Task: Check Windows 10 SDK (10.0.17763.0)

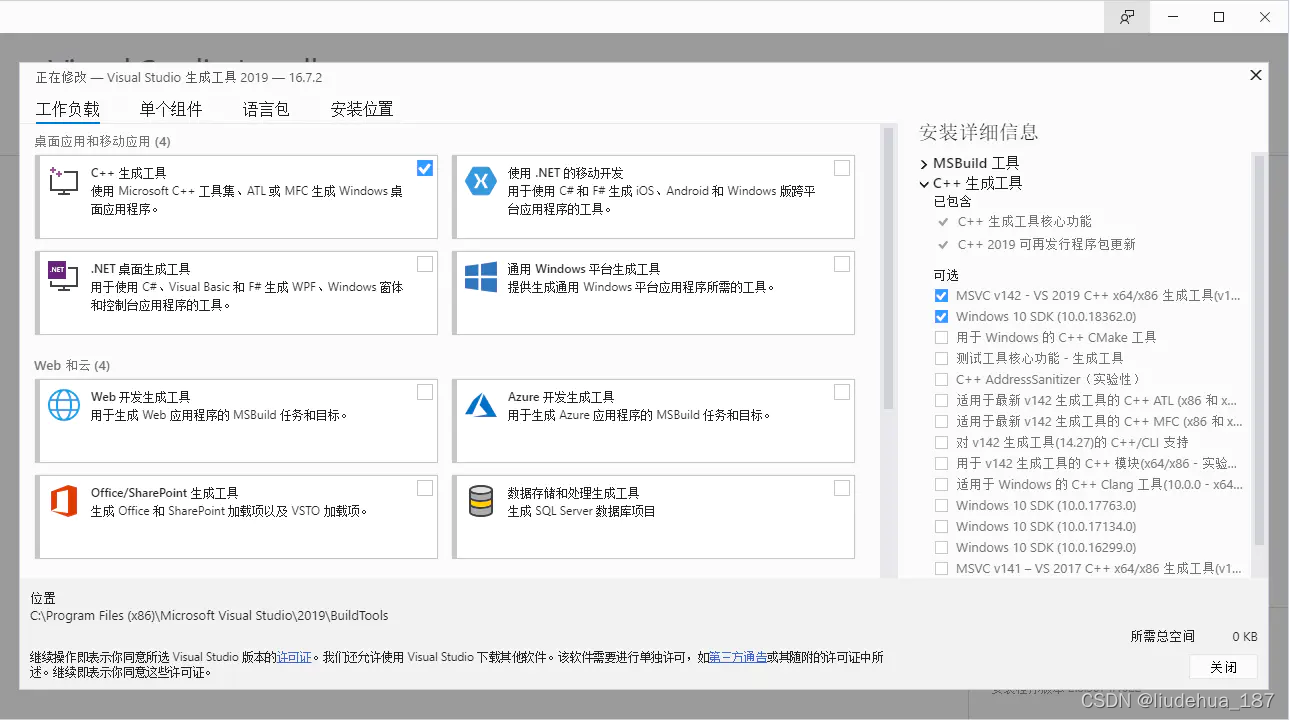Action: [941, 506]
